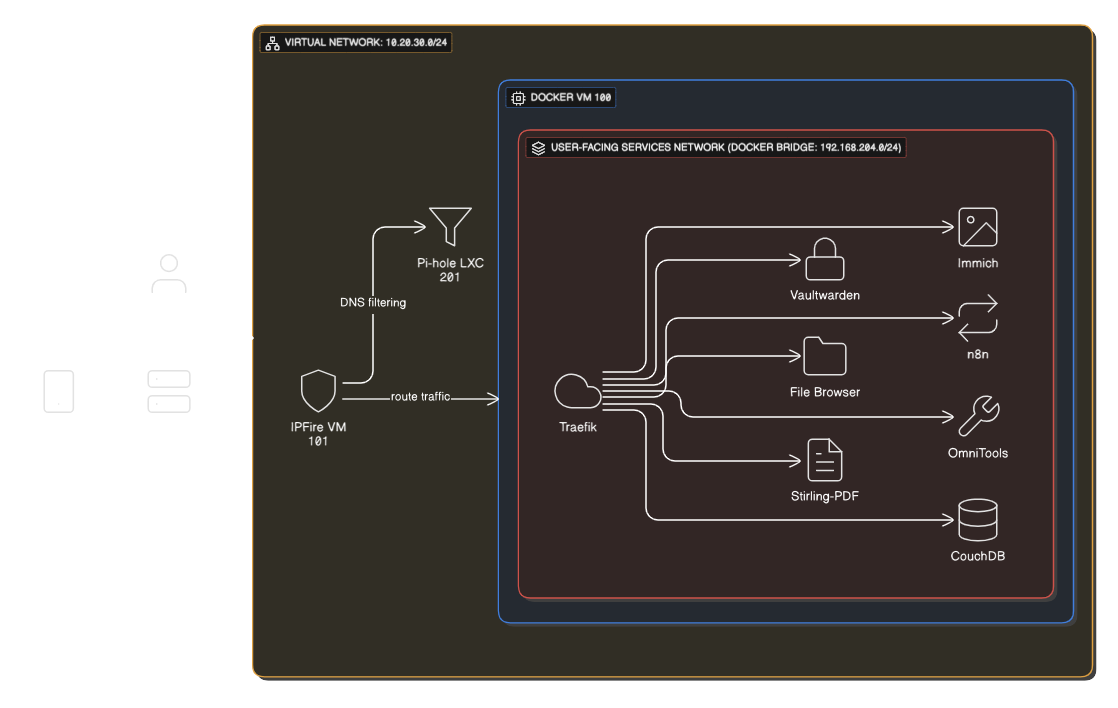Select the Traefik cloud icon
Viewport: 1118px width, 708px height.
pyautogui.click(x=577, y=392)
